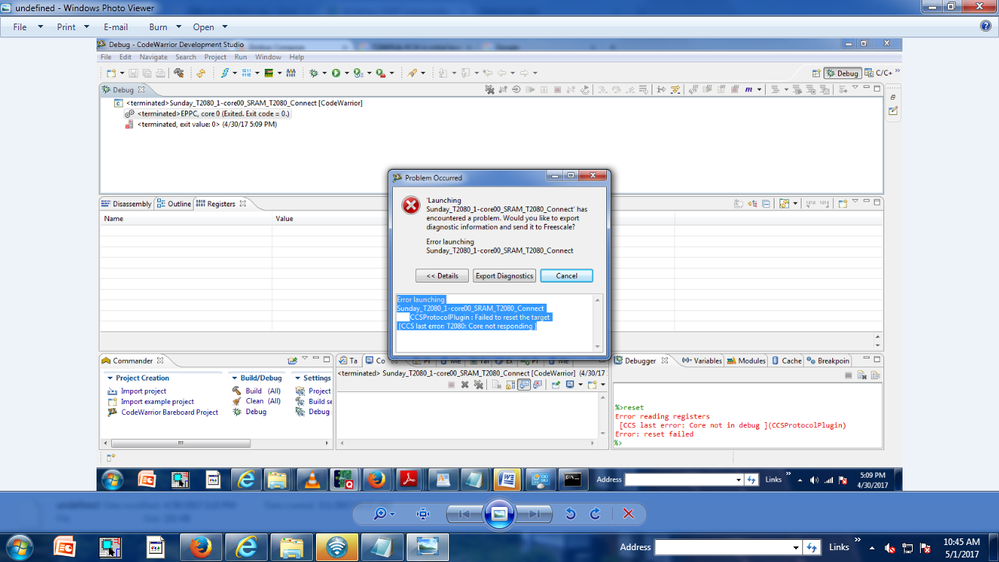Click the Build (All) link in Commander
This screenshot has width=999, height=562.
click(262, 391)
